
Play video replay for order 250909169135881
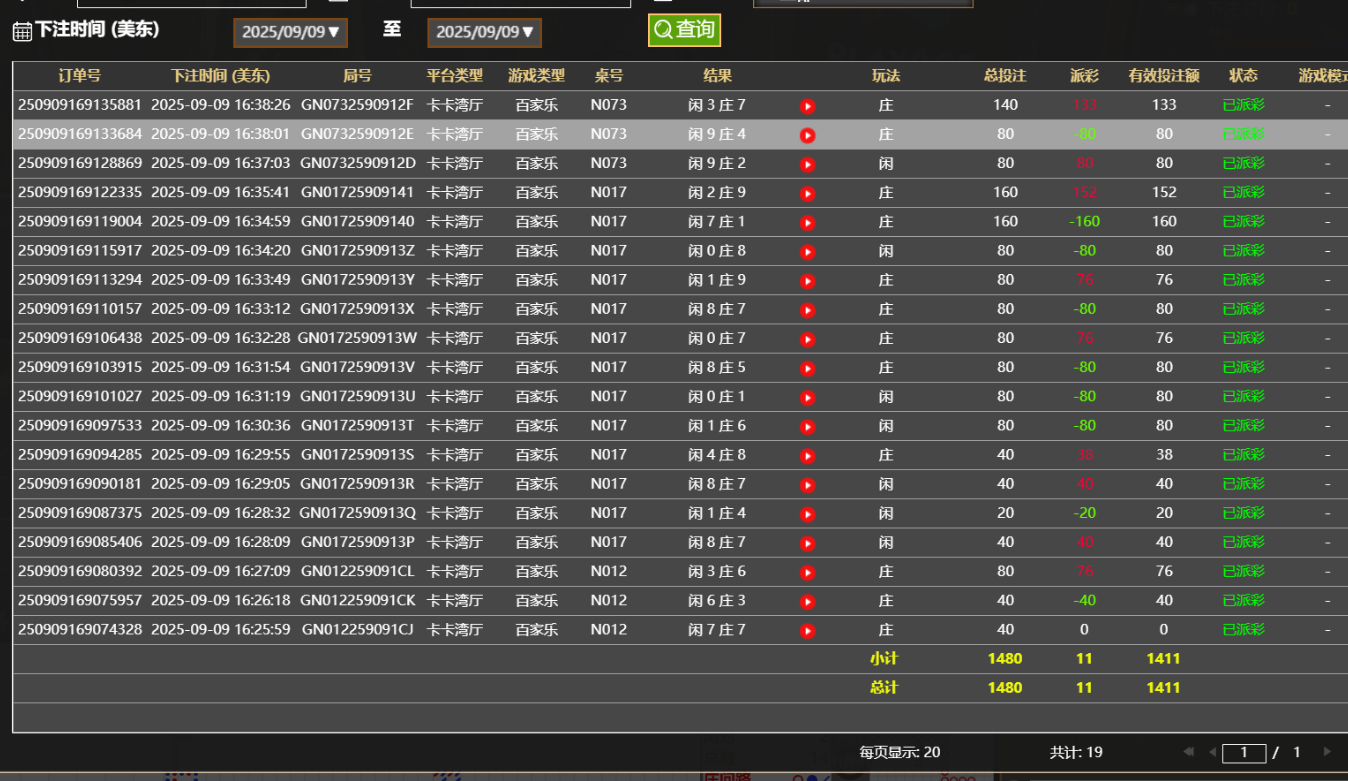pyautogui.click(x=808, y=106)
